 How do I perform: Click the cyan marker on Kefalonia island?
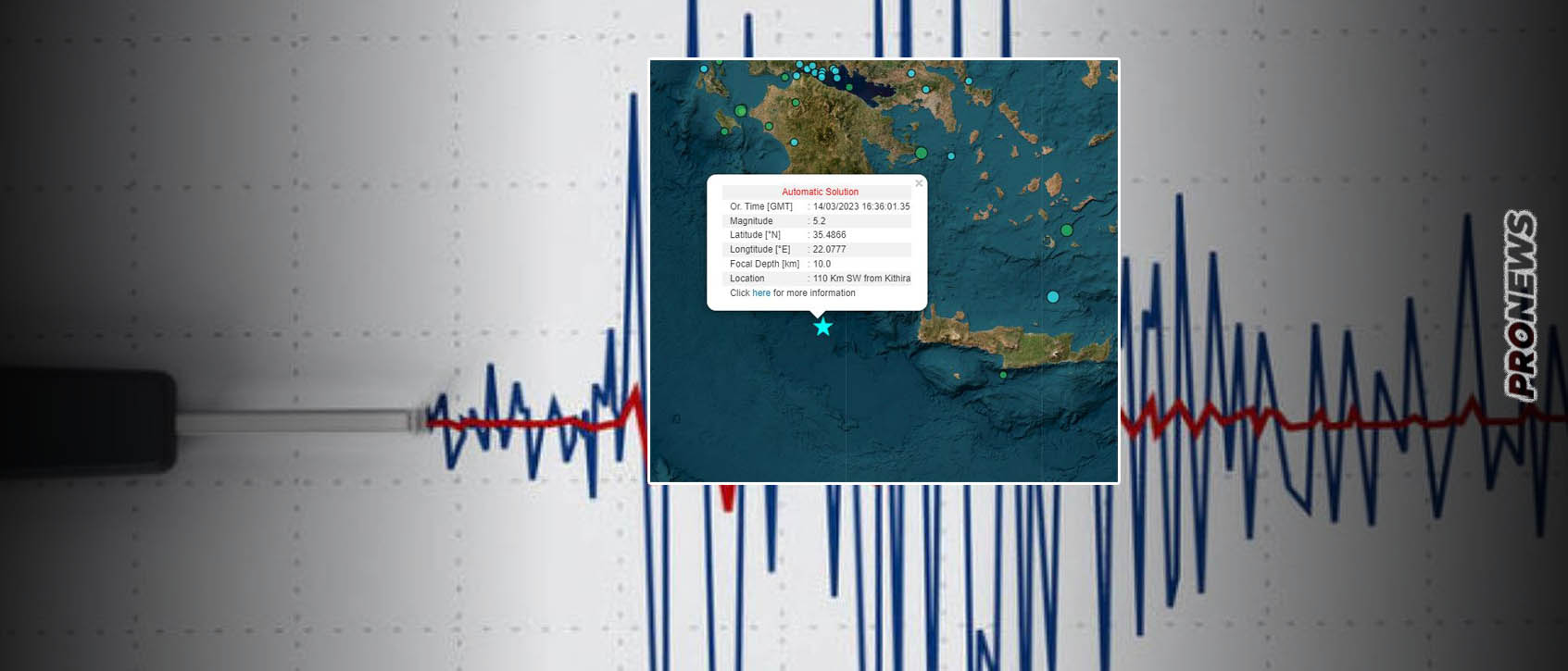tap(704, 68)
